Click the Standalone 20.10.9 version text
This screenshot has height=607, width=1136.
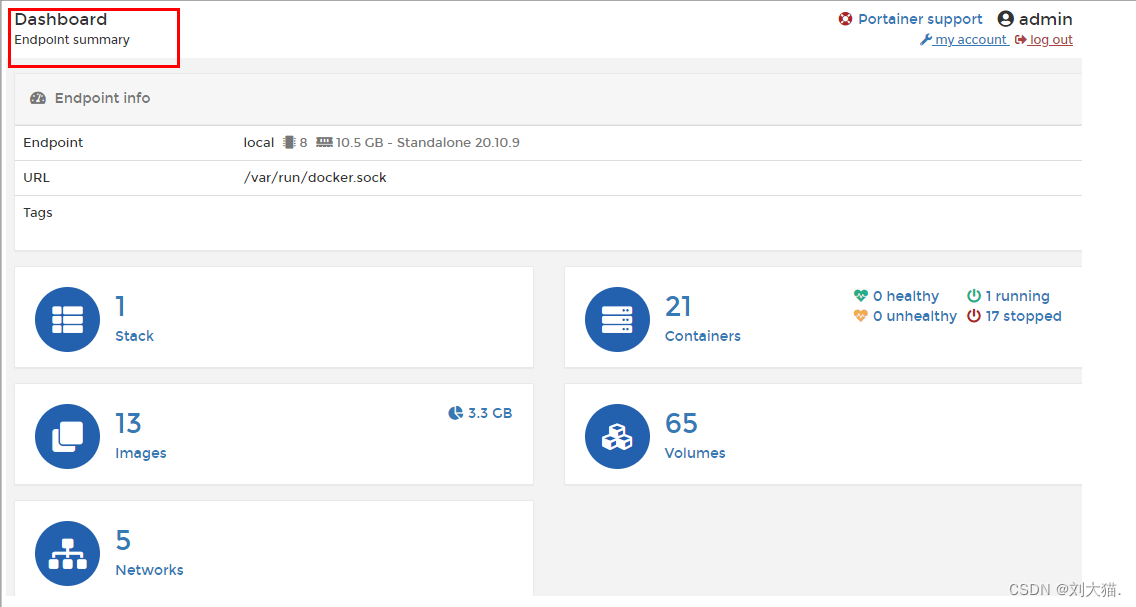[458, 143]
